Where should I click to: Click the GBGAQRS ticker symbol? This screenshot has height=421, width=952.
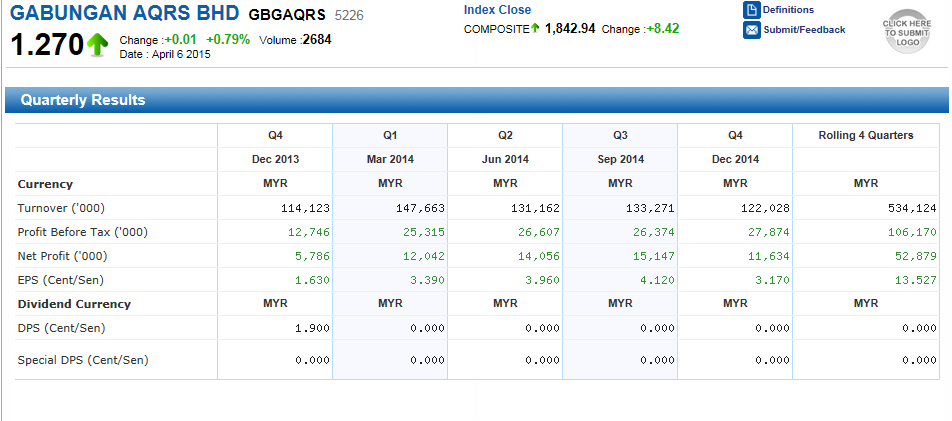(287, 15)
